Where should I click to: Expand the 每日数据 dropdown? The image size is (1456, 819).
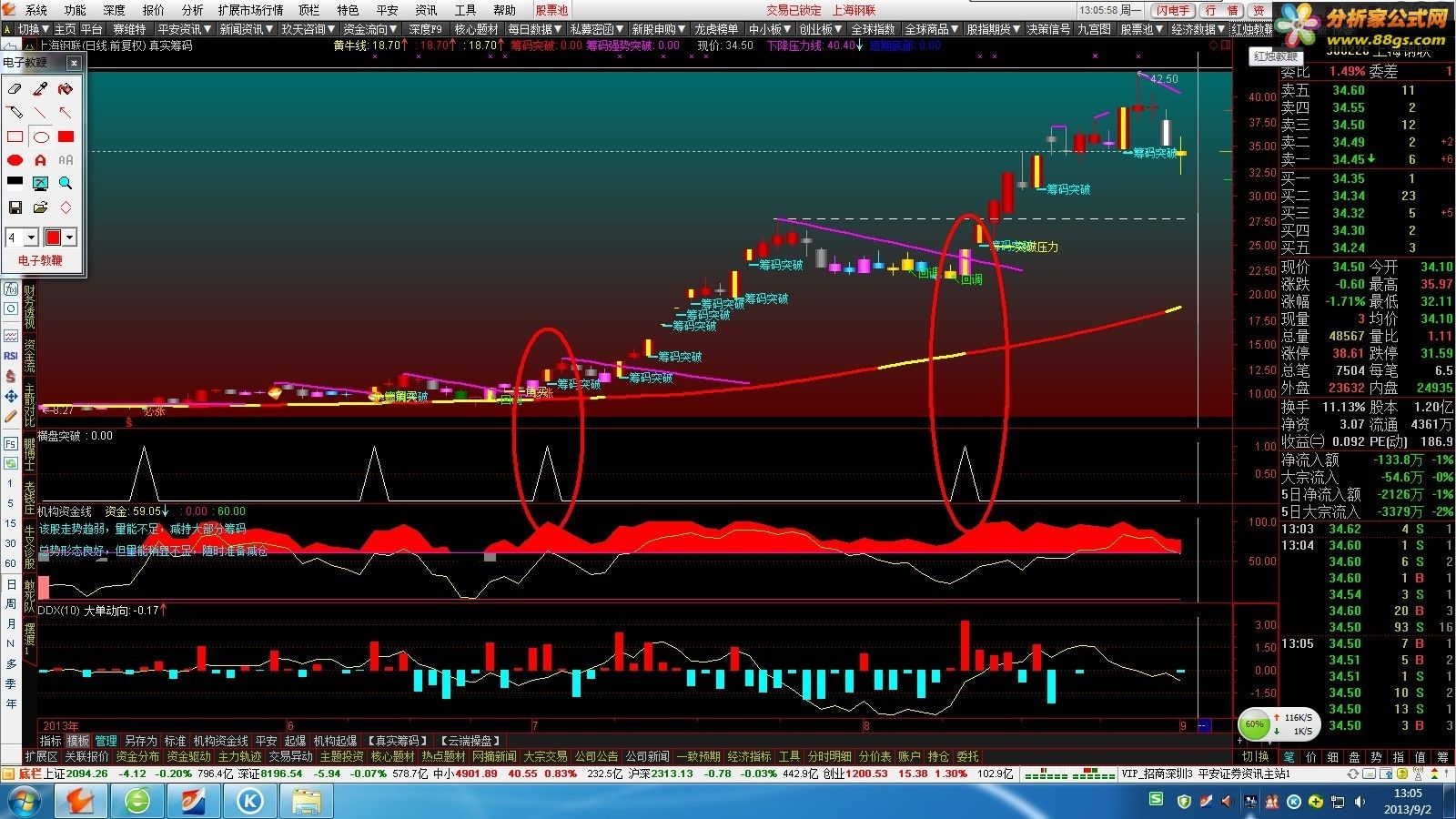pyautogui.click(x=536, y=29)
